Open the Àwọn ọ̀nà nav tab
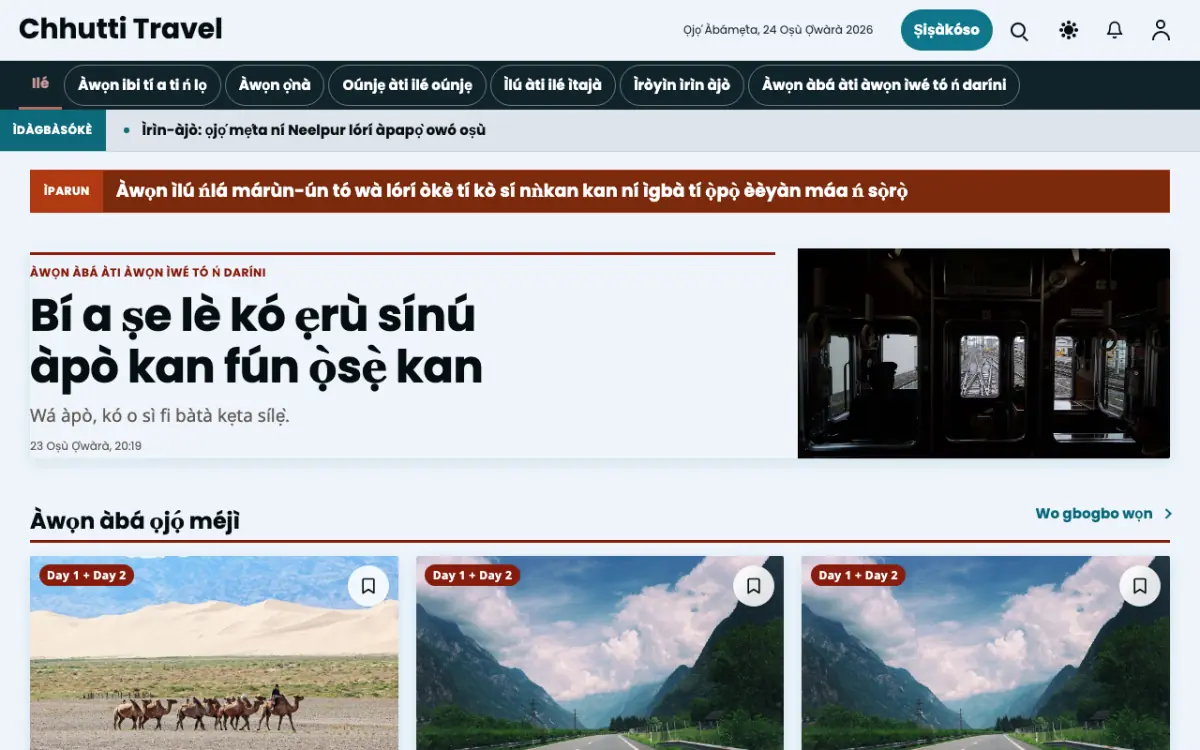 click(x=275, y=86)
